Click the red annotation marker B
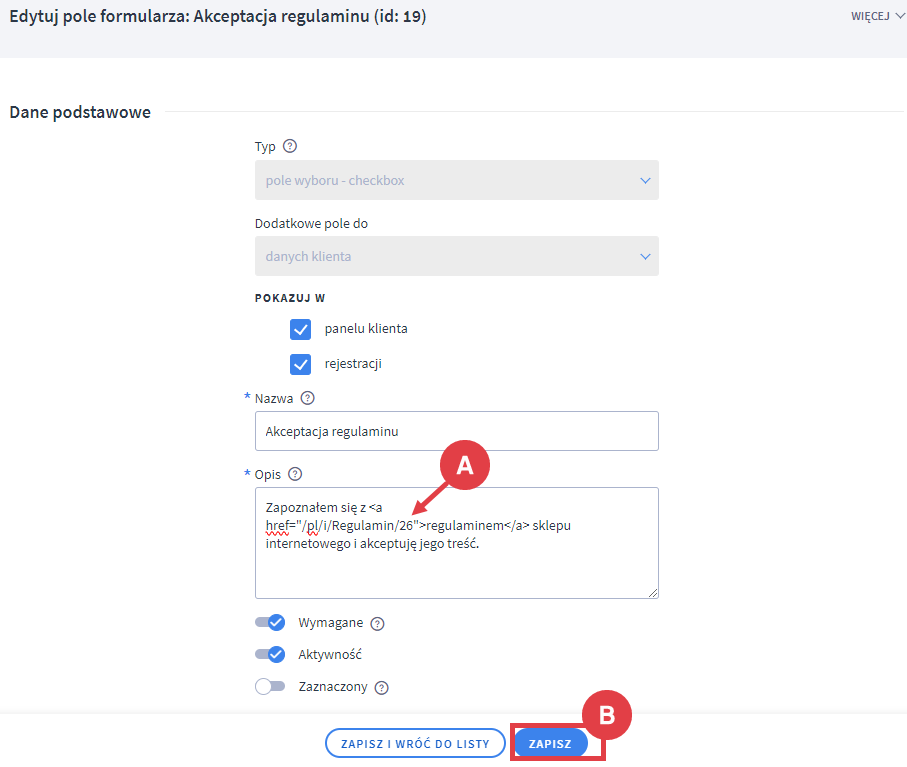 (x=608, y=715)
